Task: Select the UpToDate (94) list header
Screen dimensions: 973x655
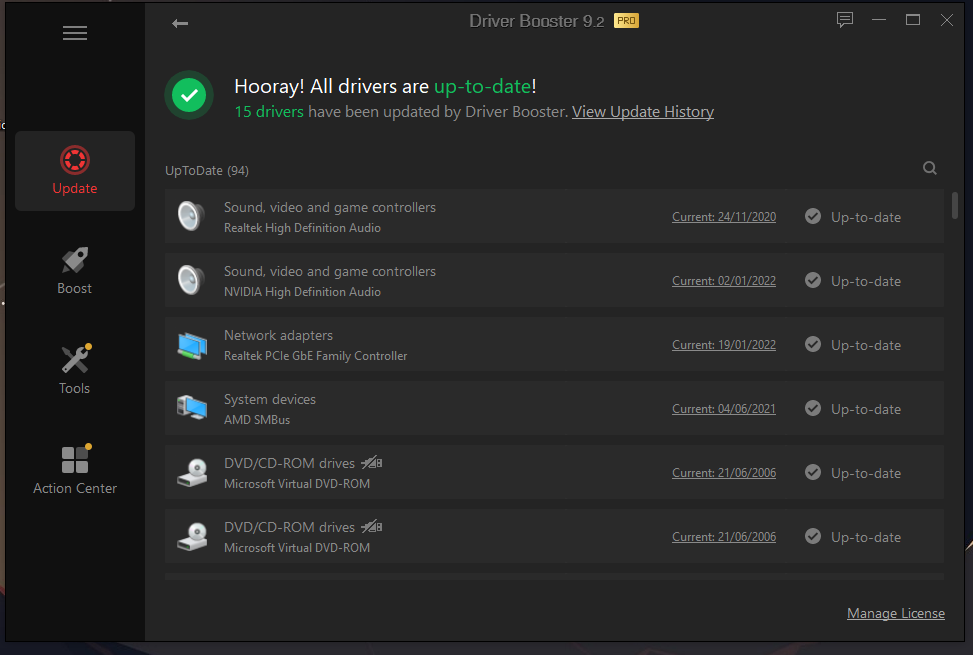Action: [206, 170]
